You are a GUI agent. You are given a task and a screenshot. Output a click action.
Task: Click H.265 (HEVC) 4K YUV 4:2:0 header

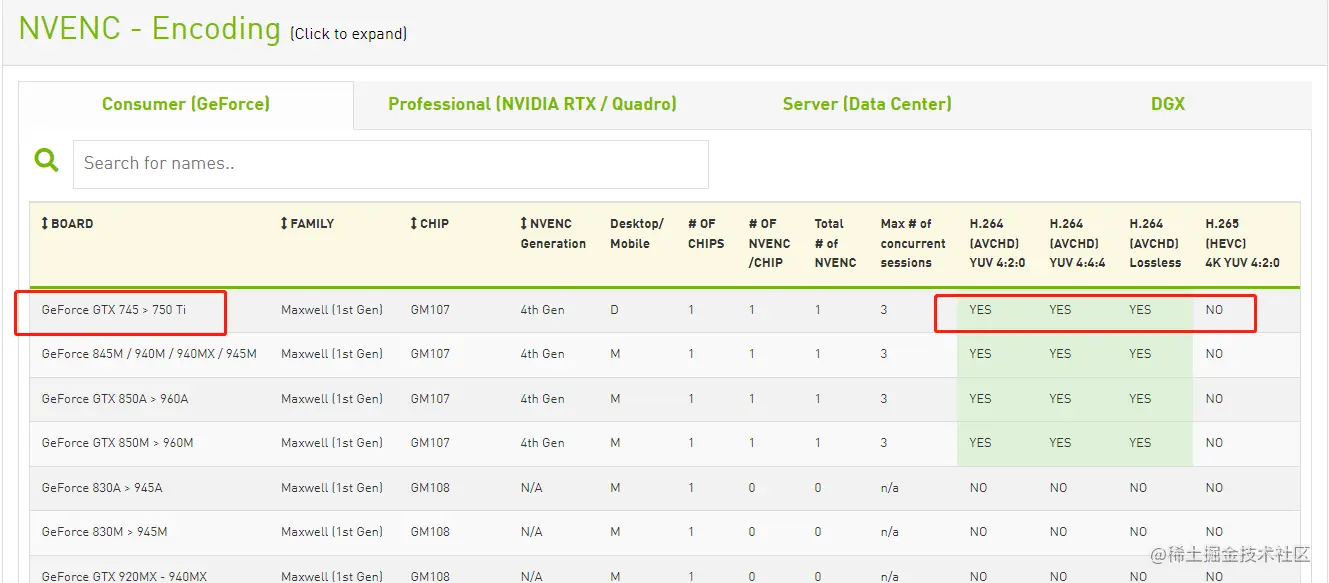tap(1242, 243)
